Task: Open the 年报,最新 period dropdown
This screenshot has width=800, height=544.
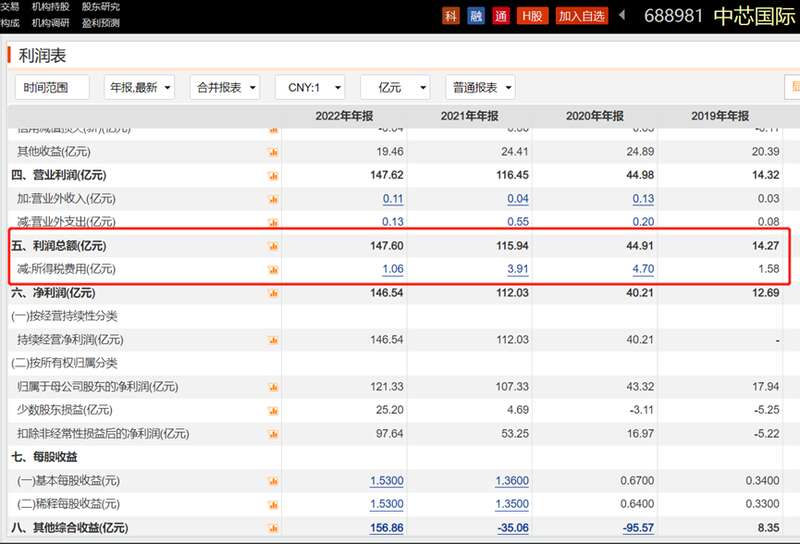Action: click(x=139, y=87)
